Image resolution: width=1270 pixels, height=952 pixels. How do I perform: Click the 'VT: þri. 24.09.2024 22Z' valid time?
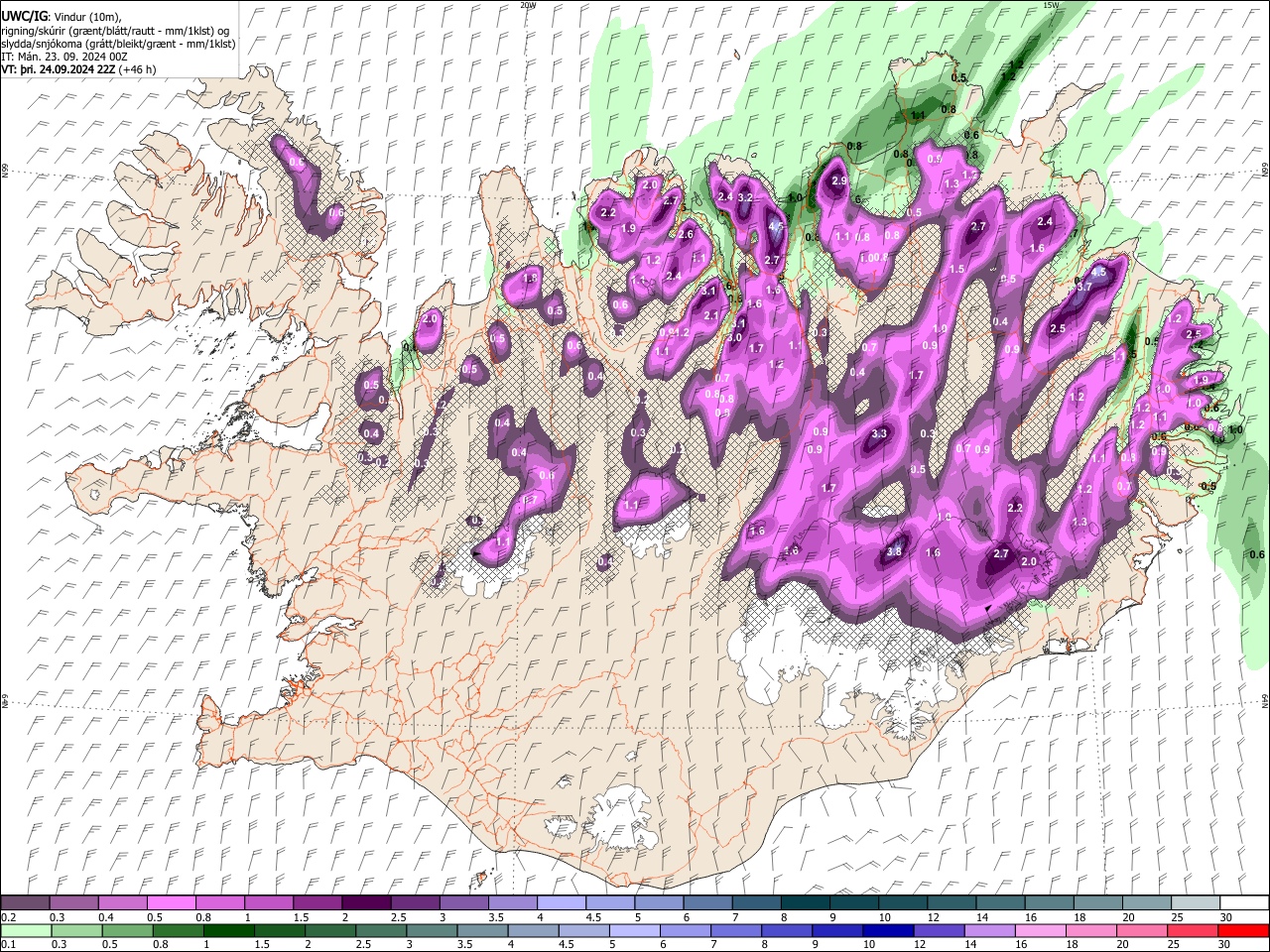(x=58, y=69)
